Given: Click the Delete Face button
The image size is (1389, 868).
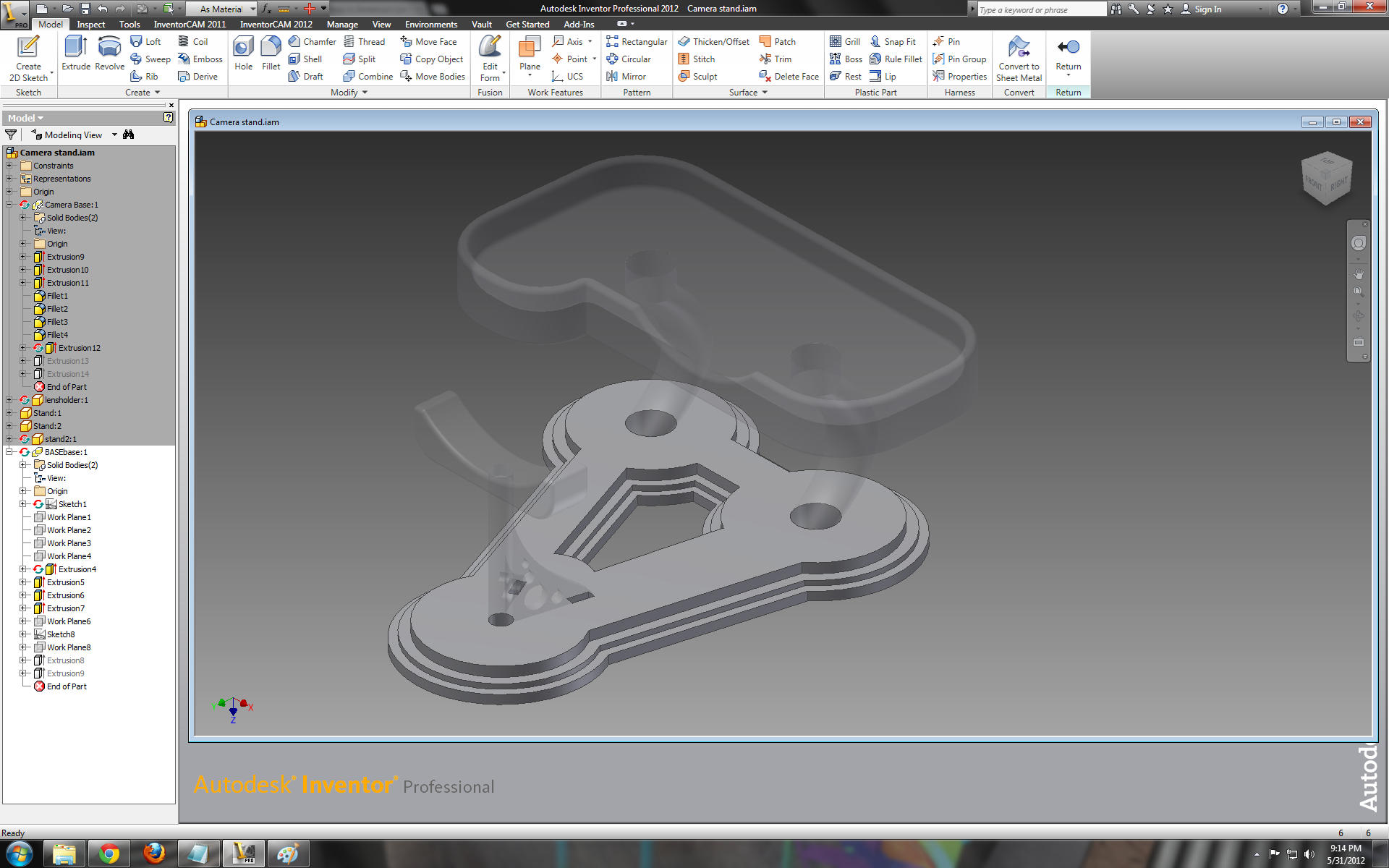Looking at the screenshot, I should [x=789, y=77].
